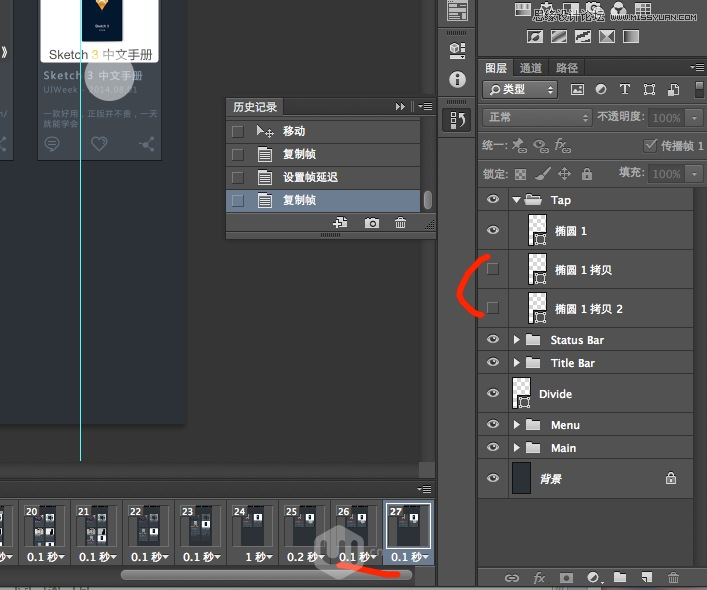Create new document from current state icon
The height and width of the screenshot is (590, 707).
click(x=340, y=222)
